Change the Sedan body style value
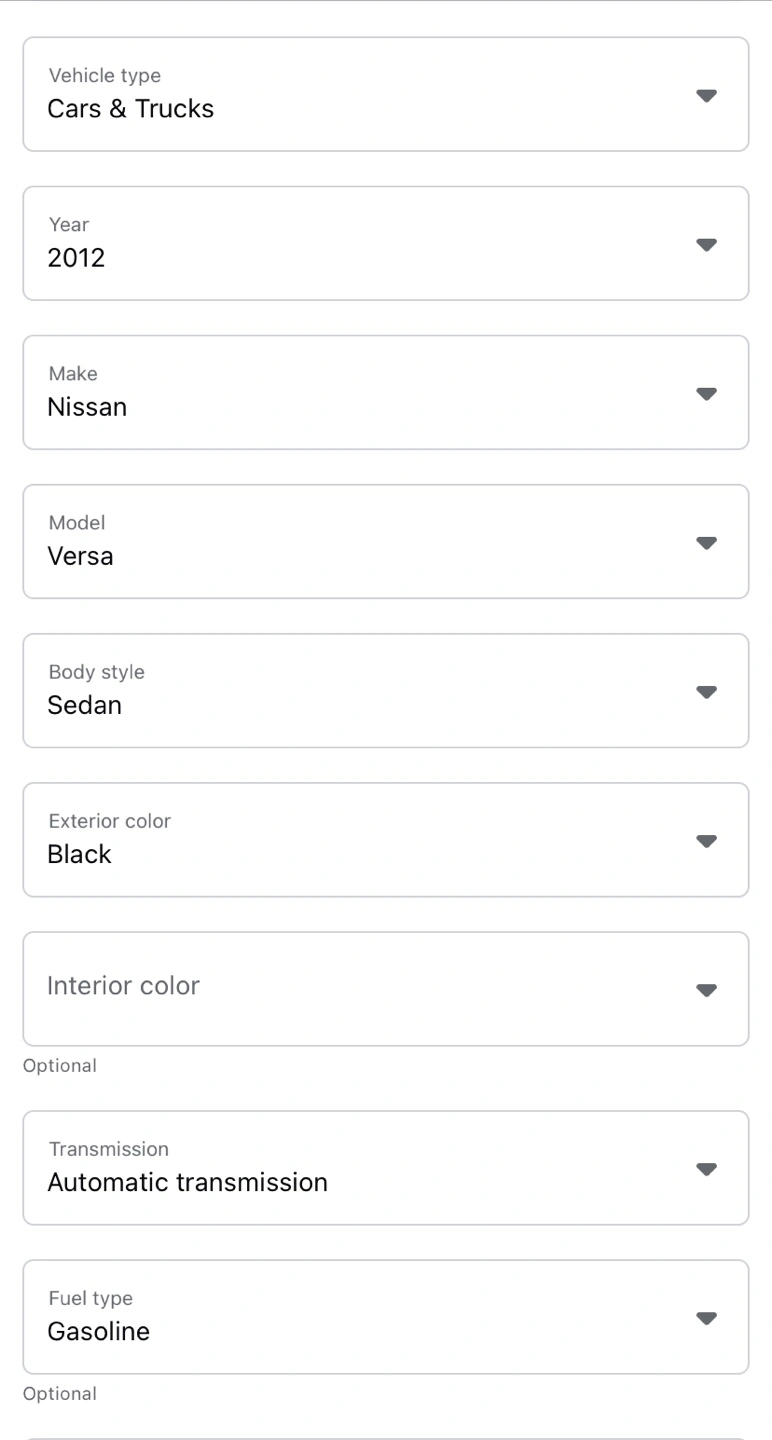This screenshot has width=772, height=1440. (x=85, y=705)
